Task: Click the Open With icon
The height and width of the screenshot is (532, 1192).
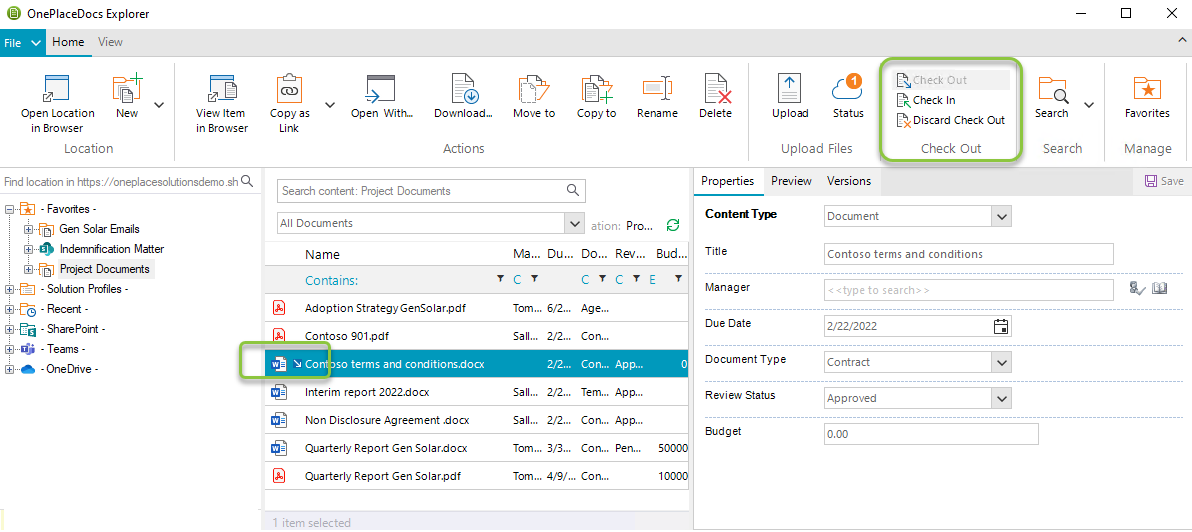Action: 381,88
